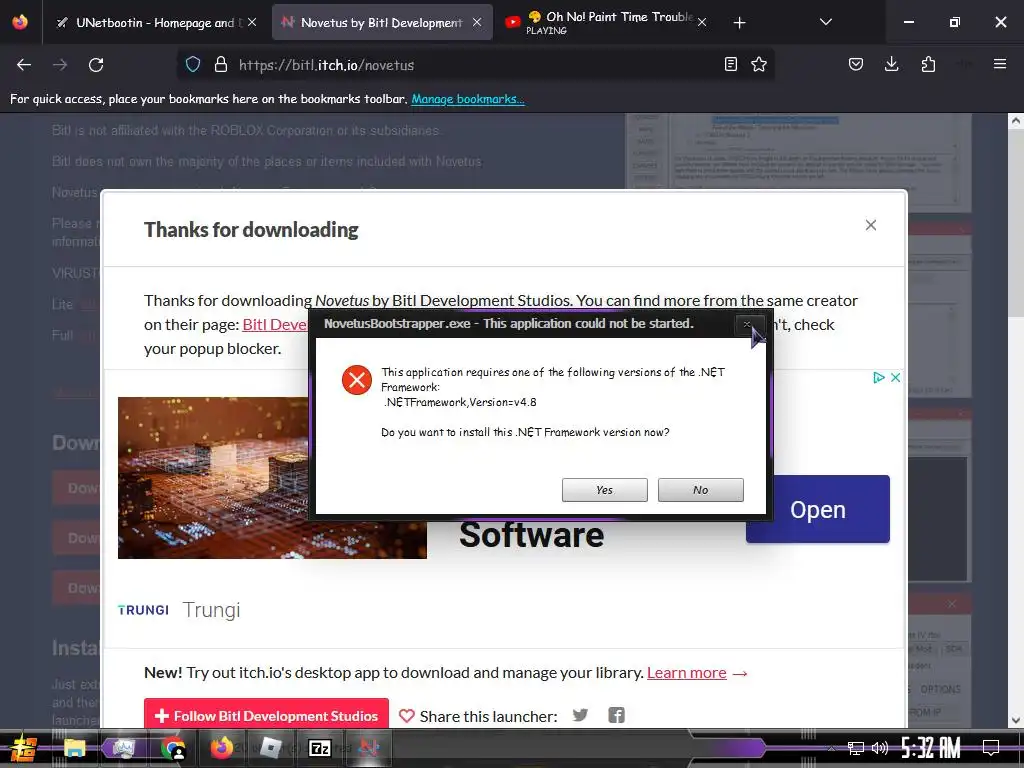The width and height of the screenshot is (1024, 768).
Task: Switch to the UNetbootin tab
Action: click(x=157, y=23)
